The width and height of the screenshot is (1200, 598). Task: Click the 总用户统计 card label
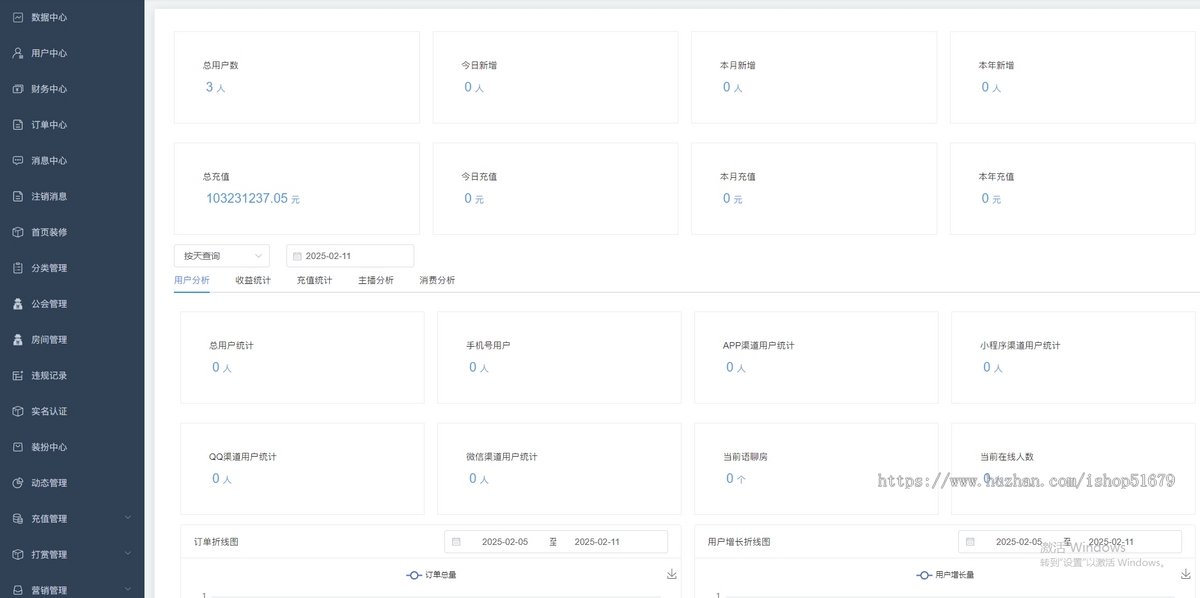tap(232, 345)
